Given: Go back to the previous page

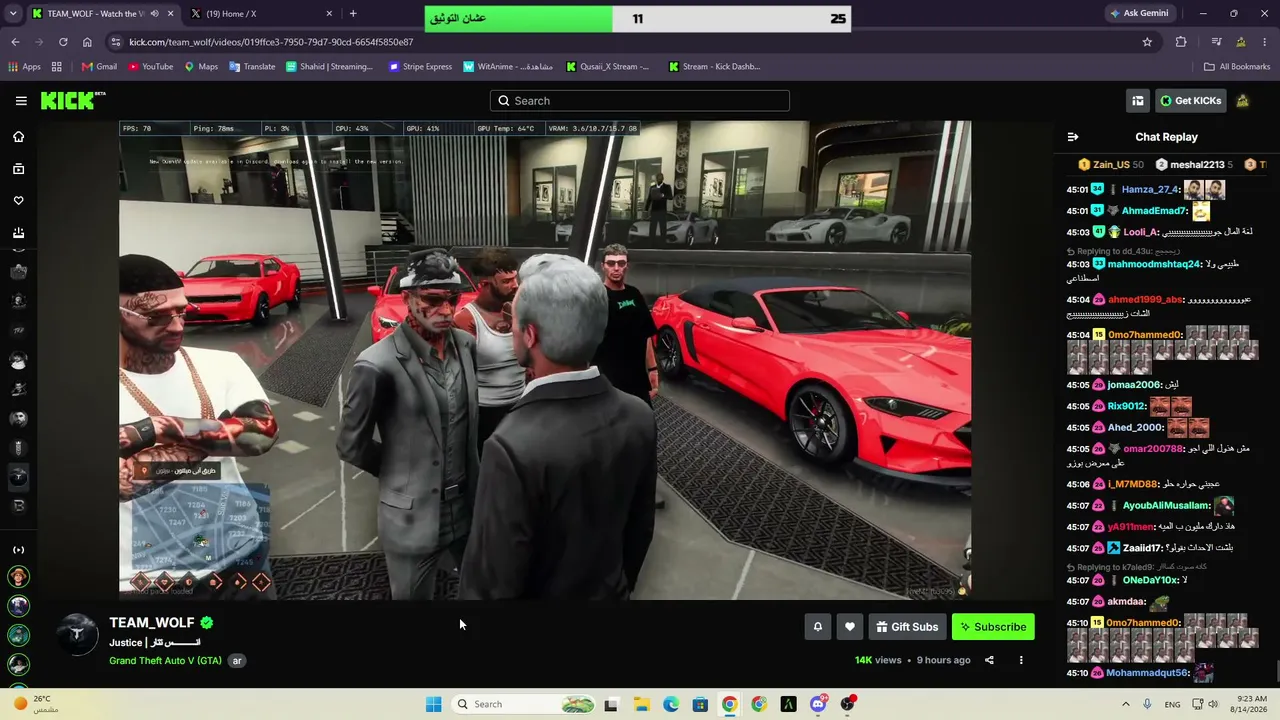Looking at the screenshot, I should pos(15,42).
